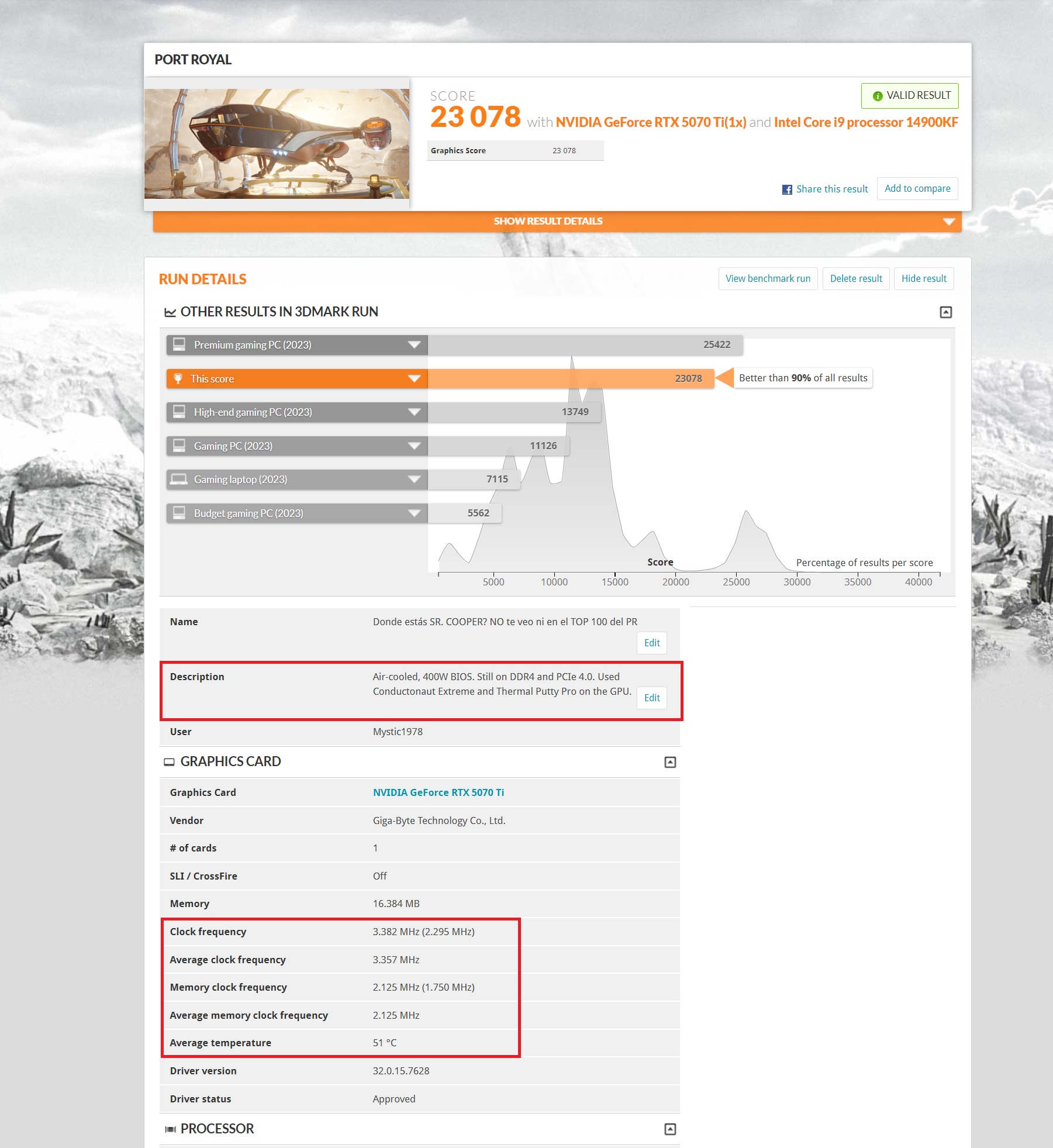Click the green valid result info icon
This screenshot has height=1148, width=1053.
[878, 96]
